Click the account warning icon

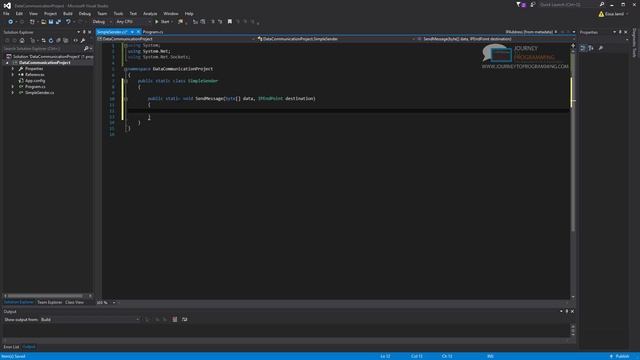pos(601,14)
